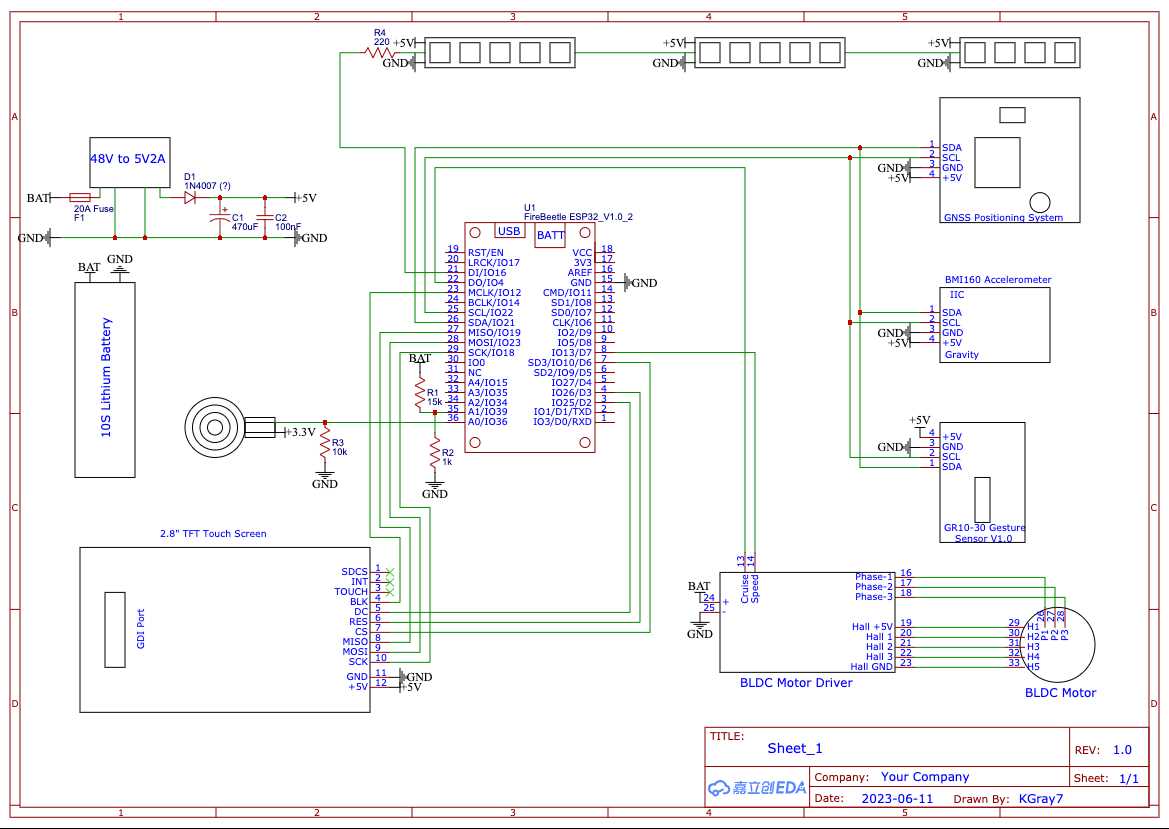Click the round component on GNSS module
Viewport: 1169px width, 829px height.
pyautogui.click(x=1039, y=202)
